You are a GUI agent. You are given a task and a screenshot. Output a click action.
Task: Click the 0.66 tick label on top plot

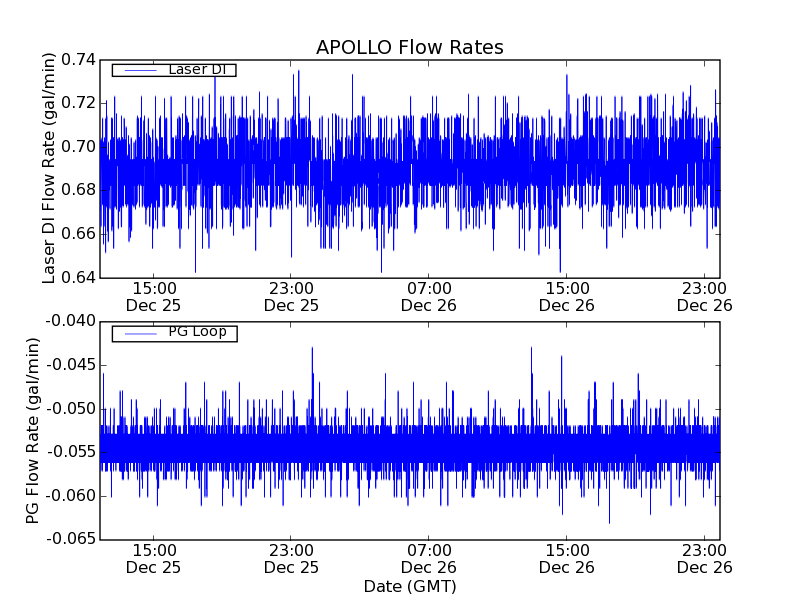(78, 234)
